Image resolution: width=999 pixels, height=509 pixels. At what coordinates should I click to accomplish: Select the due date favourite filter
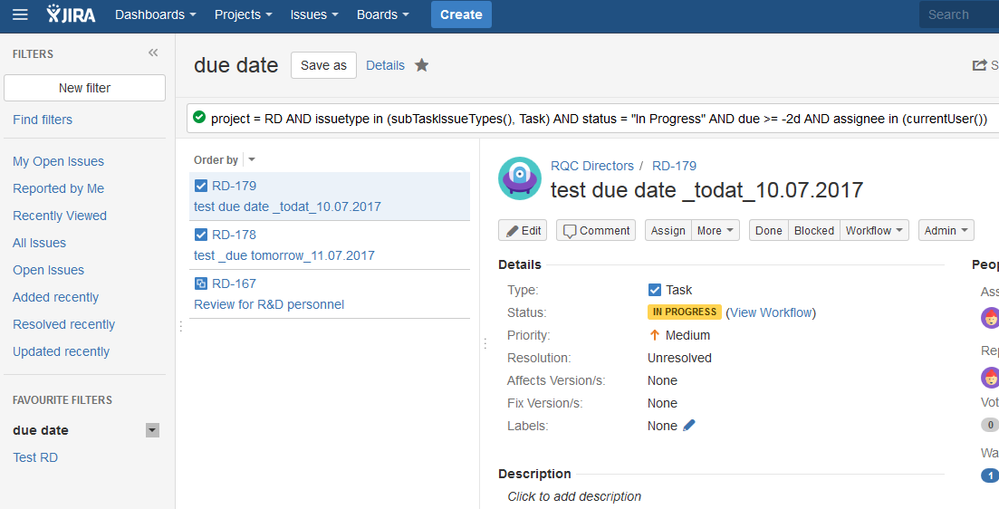(41, 431)
